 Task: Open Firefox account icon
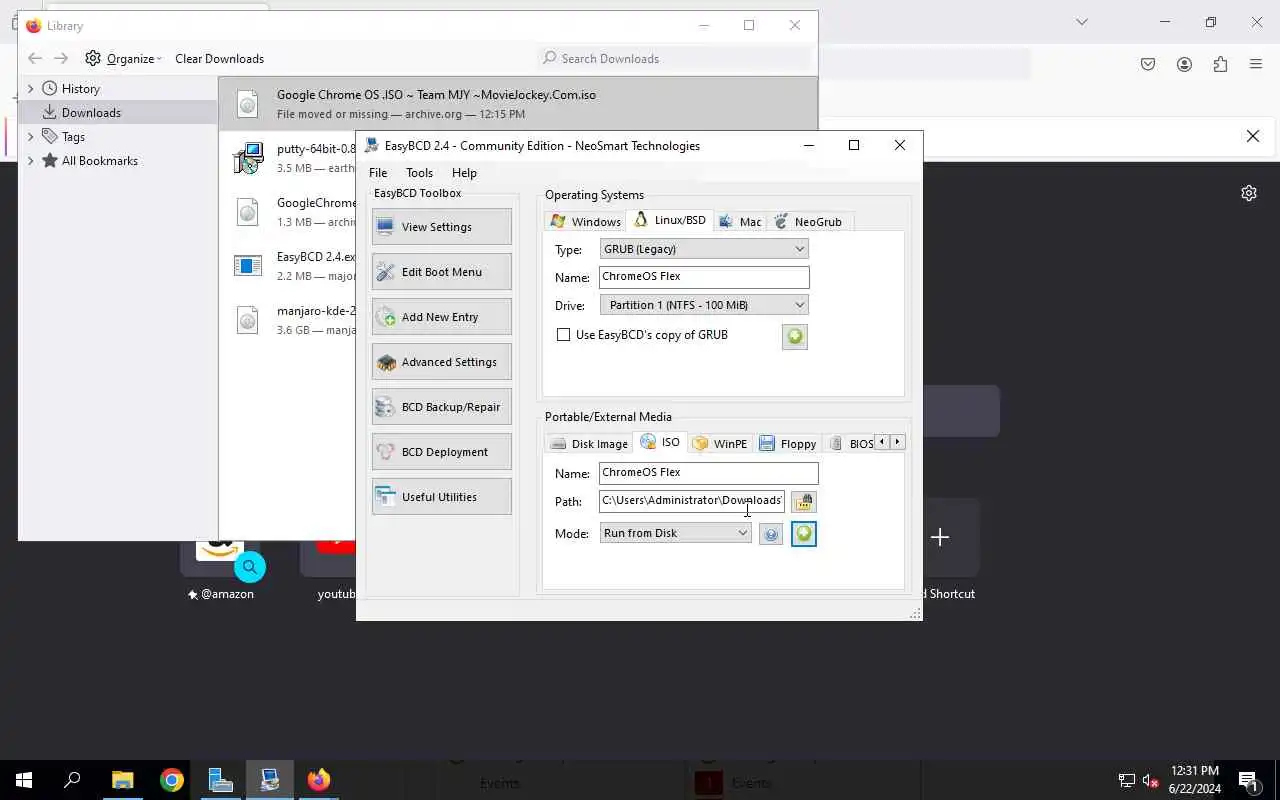click(x=1184, y=64)
